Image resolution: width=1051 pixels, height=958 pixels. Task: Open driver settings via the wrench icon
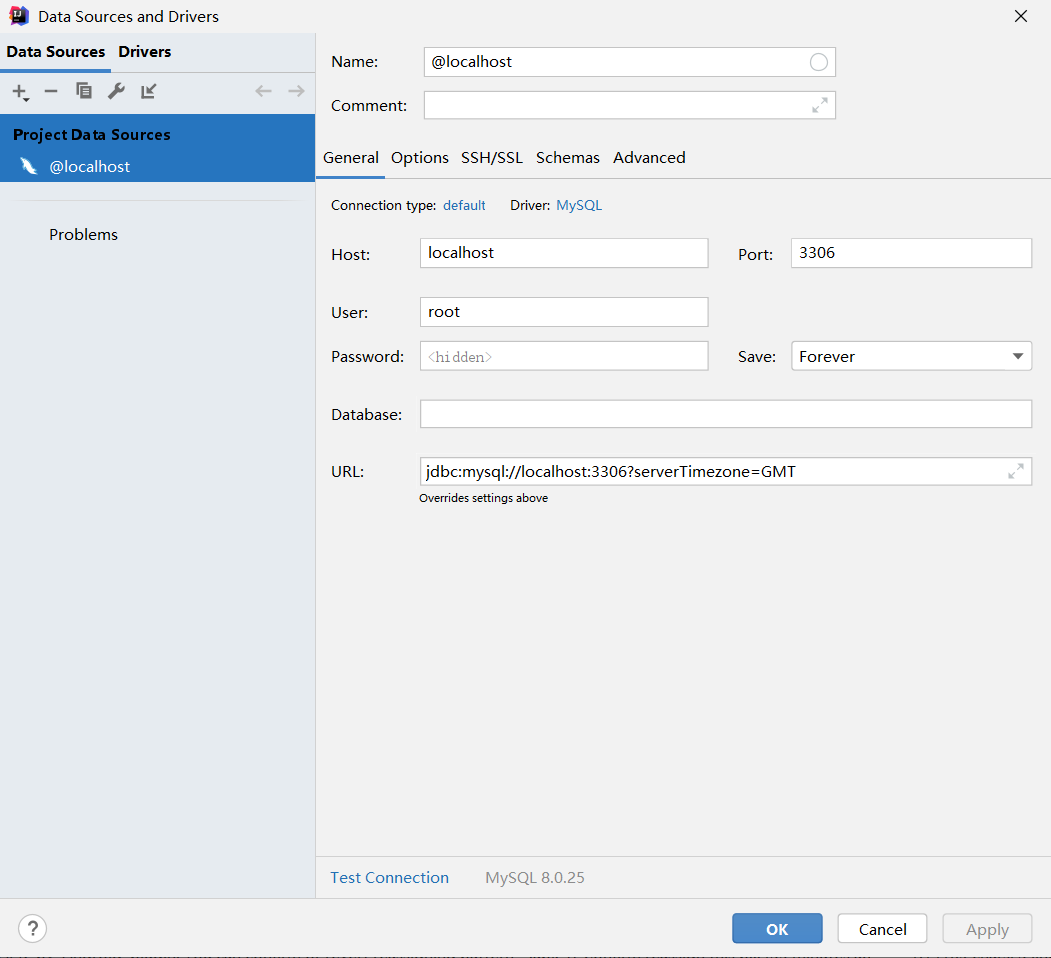[116, 92]
